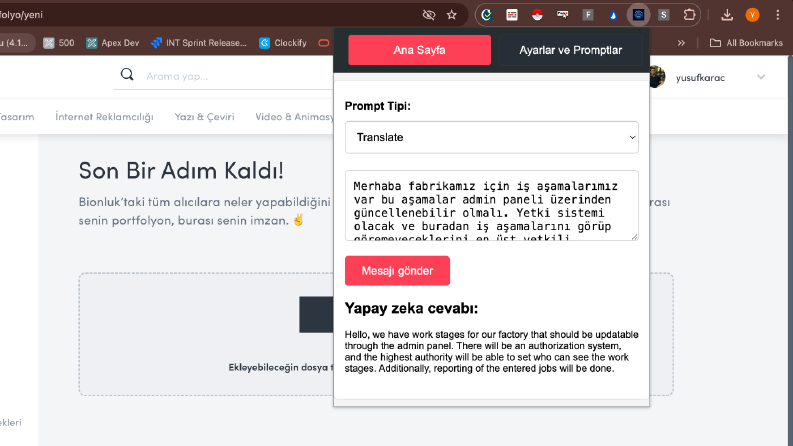
Task: Click the active dark-blue AI extension icon
Action: (638, 15)
